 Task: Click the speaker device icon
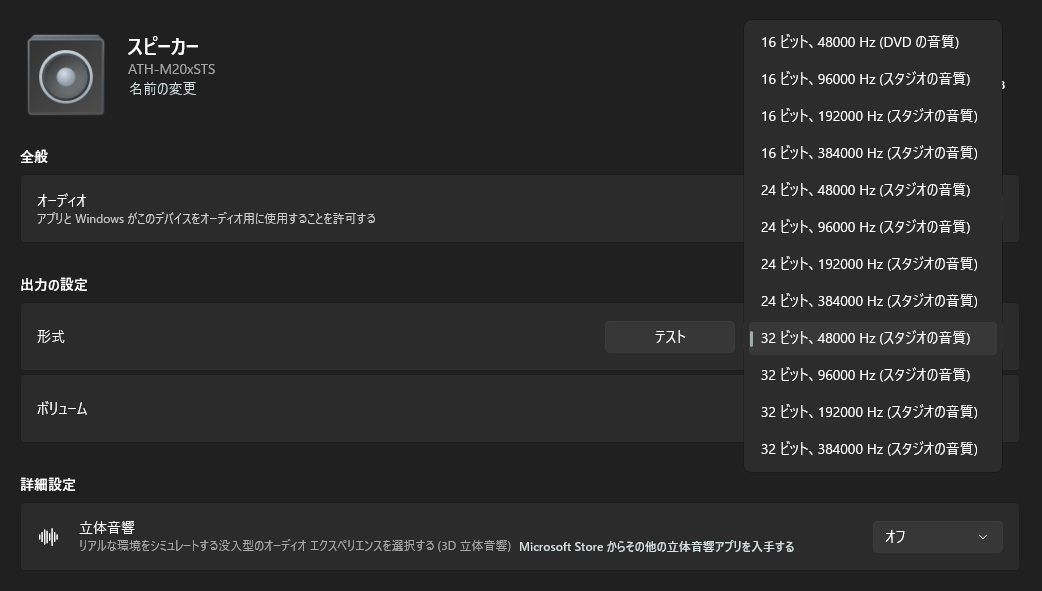(66, 75)
